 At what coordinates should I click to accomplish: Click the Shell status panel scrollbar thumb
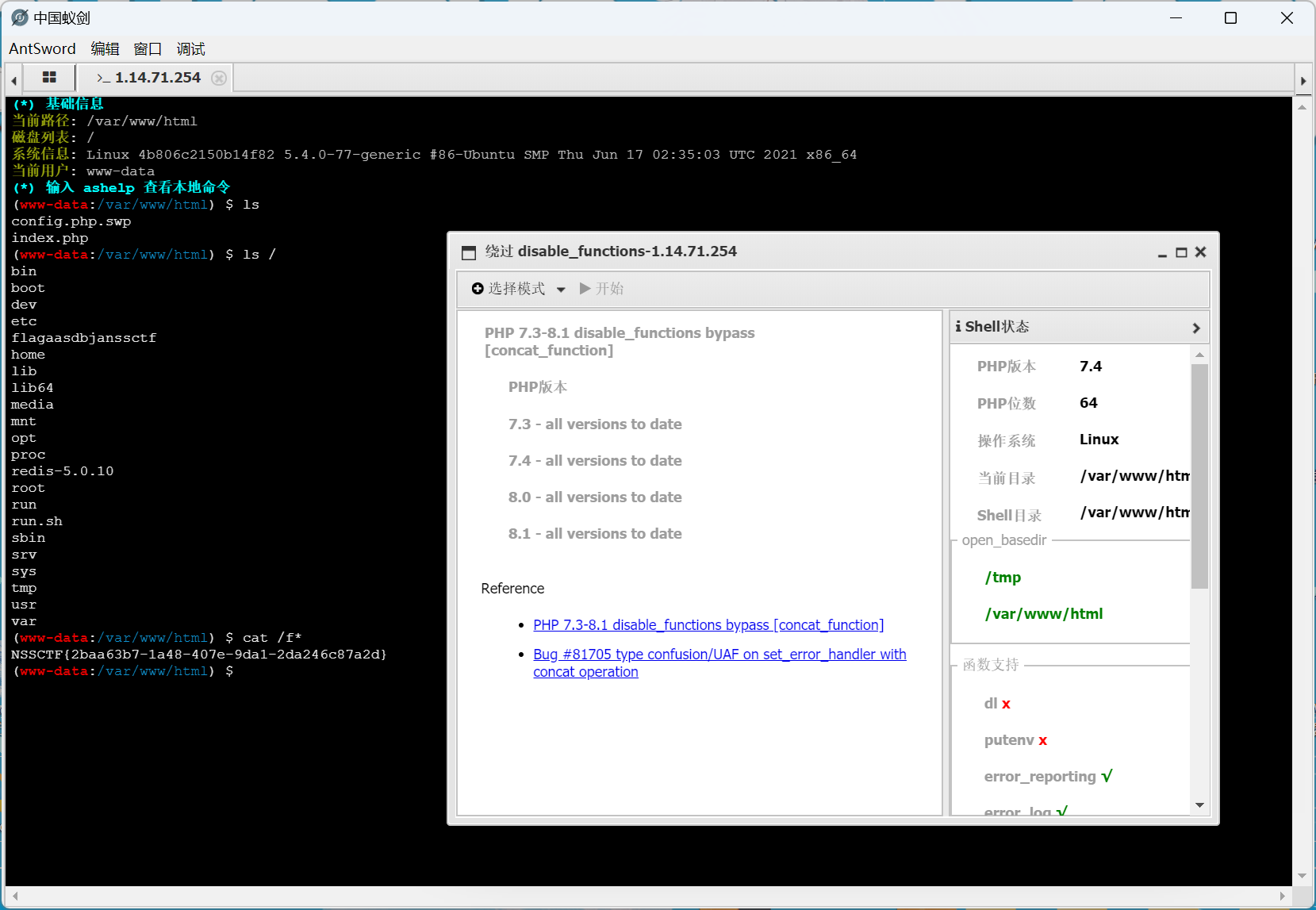pyautogui.click(x=1199, y=476)
